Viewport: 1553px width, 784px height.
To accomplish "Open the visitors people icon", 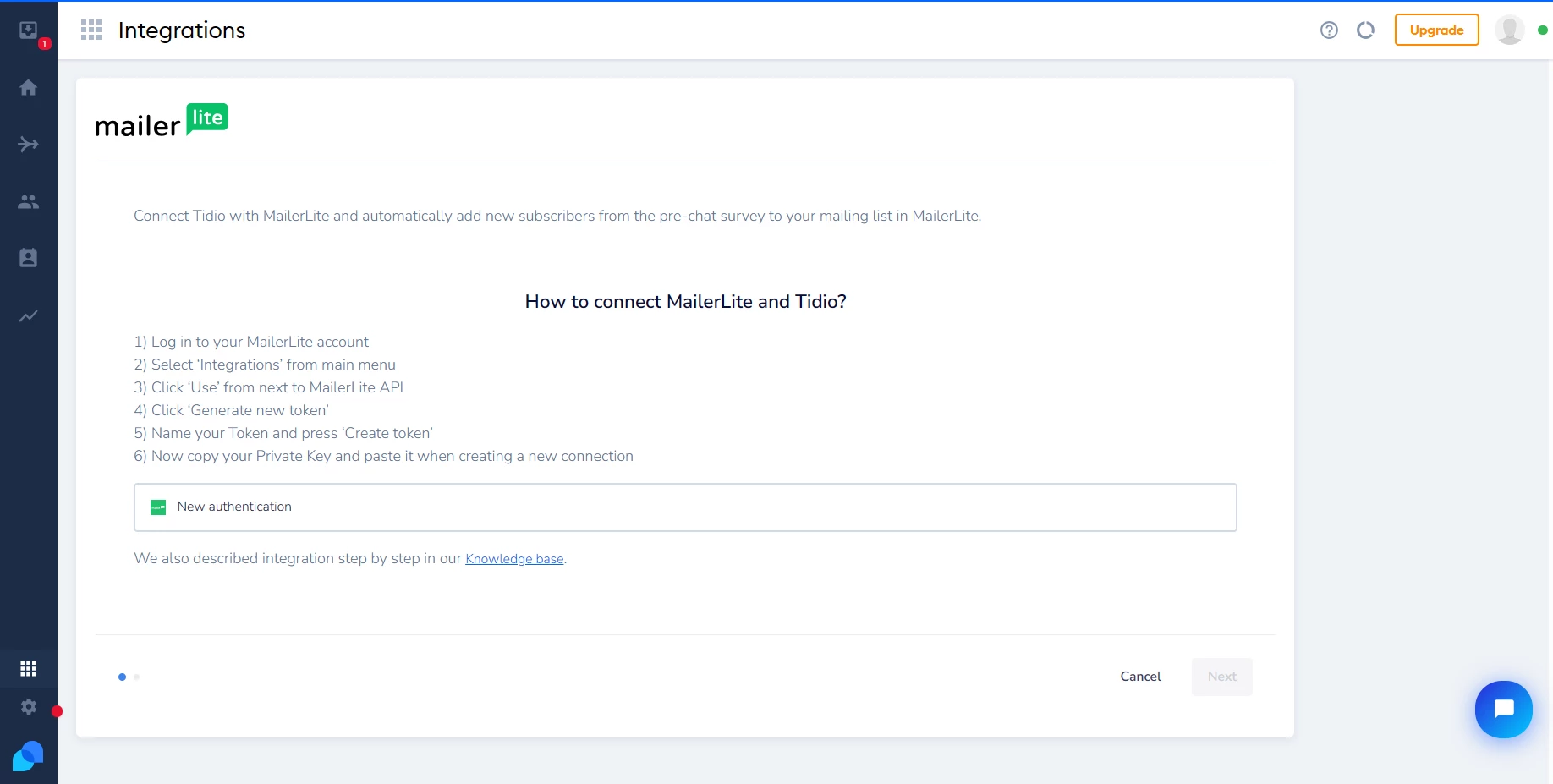I will coord(29,202).
